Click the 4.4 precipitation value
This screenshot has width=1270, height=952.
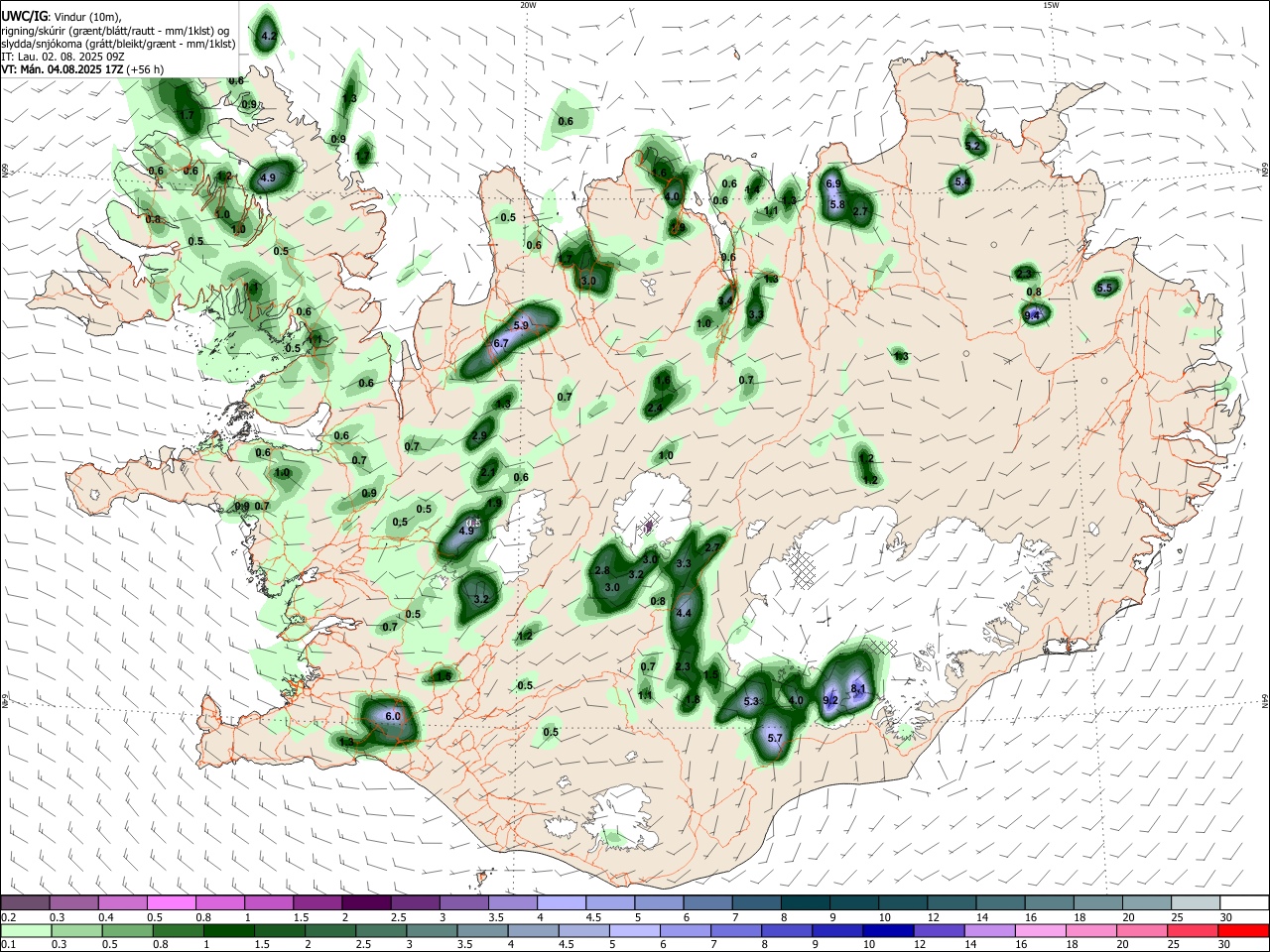point(683,614)
